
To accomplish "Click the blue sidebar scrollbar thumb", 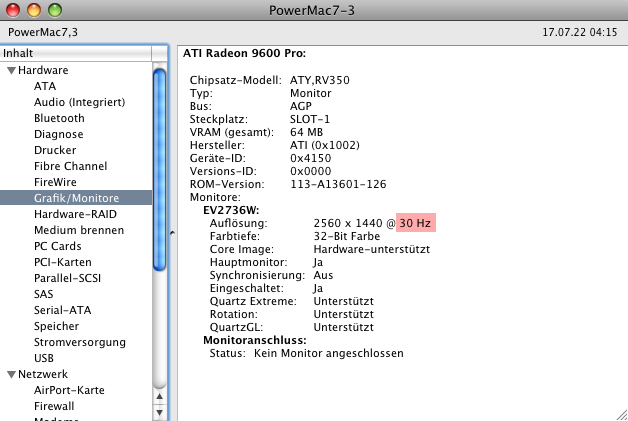I will (159, 170).
